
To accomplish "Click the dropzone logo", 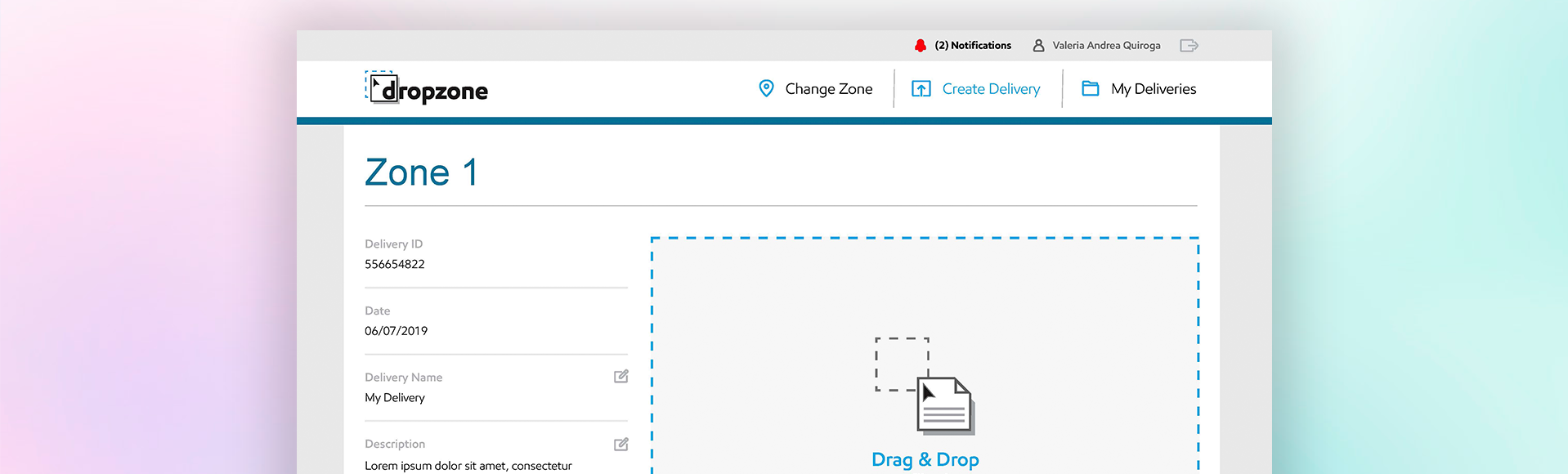I will coord(426,88).
